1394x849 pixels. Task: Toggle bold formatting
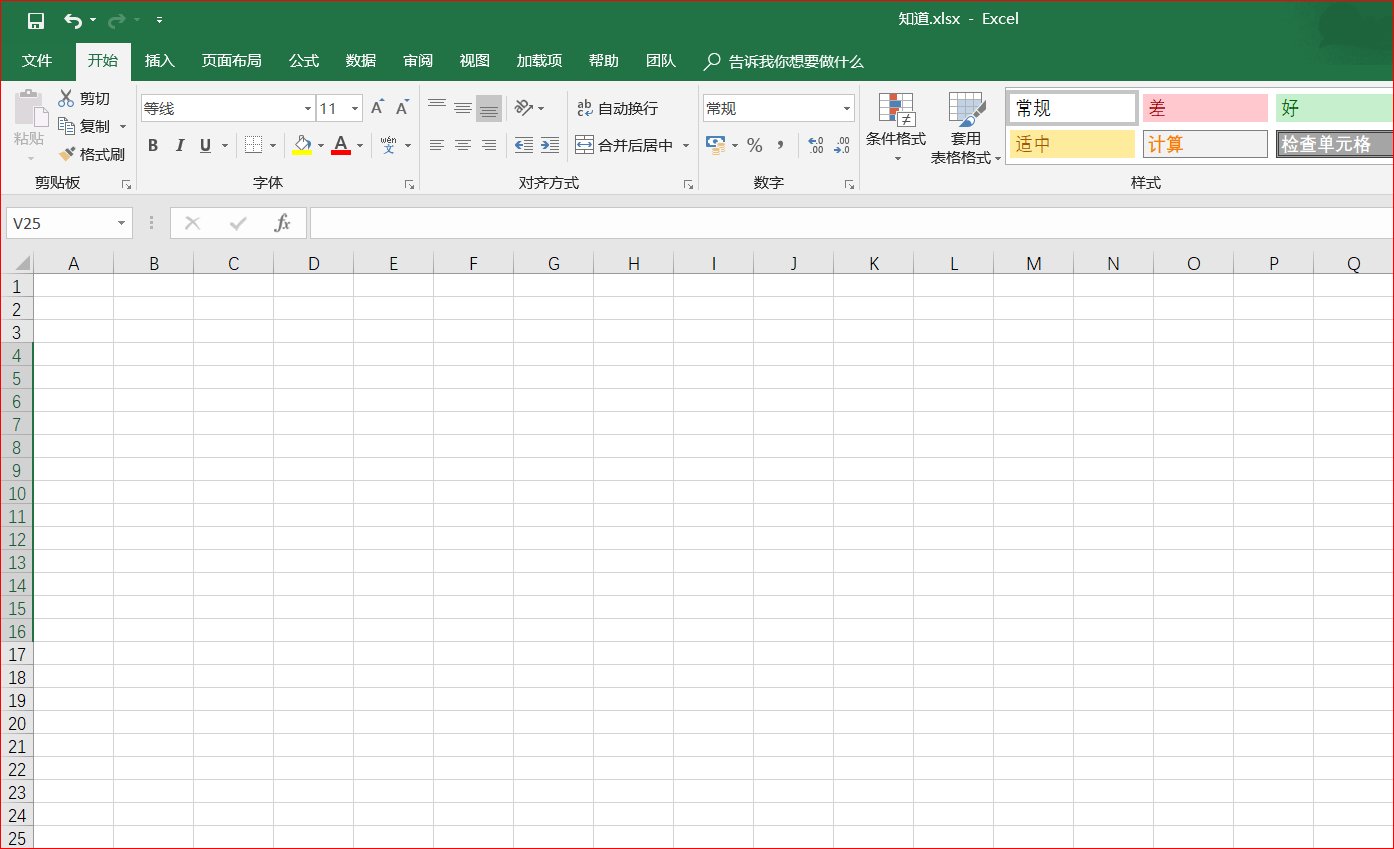click(153, 146)
